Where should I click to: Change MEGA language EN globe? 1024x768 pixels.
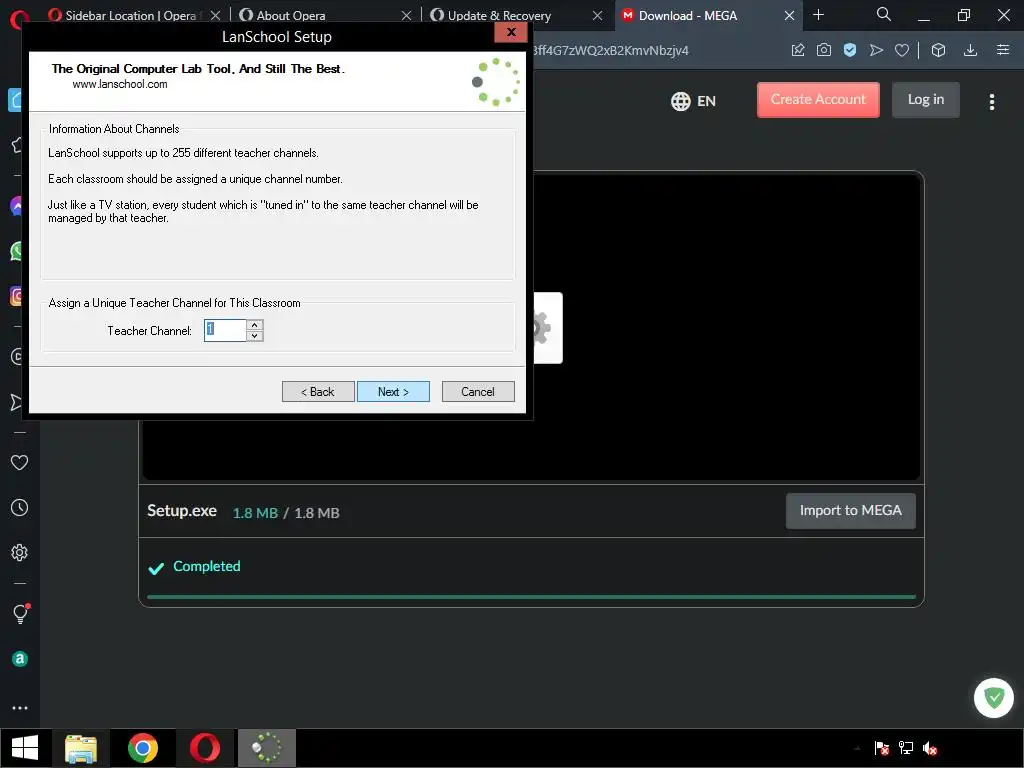point(694,101)
